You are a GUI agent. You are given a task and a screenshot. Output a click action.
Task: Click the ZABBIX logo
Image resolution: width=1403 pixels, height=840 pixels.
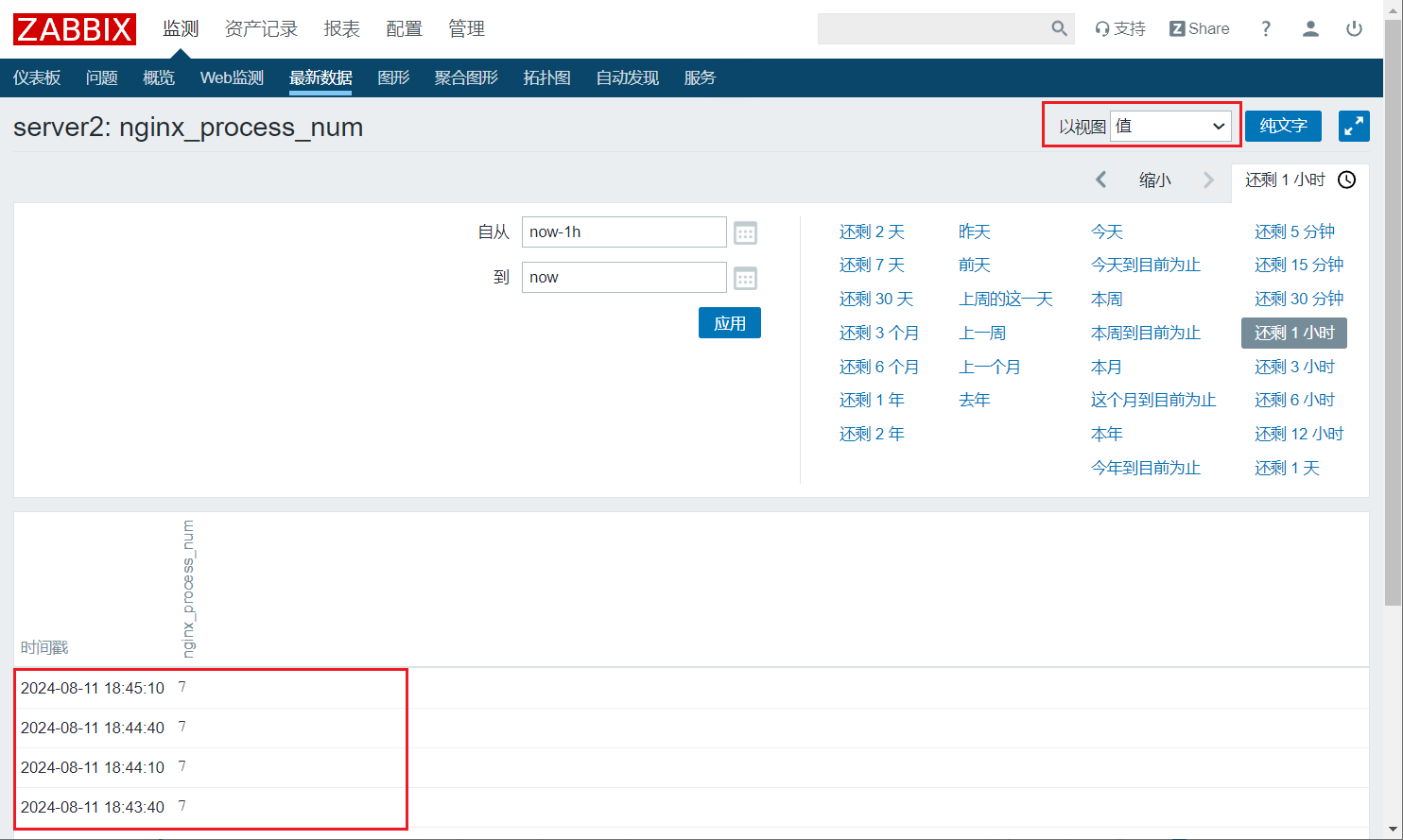[x=75, y=29]
